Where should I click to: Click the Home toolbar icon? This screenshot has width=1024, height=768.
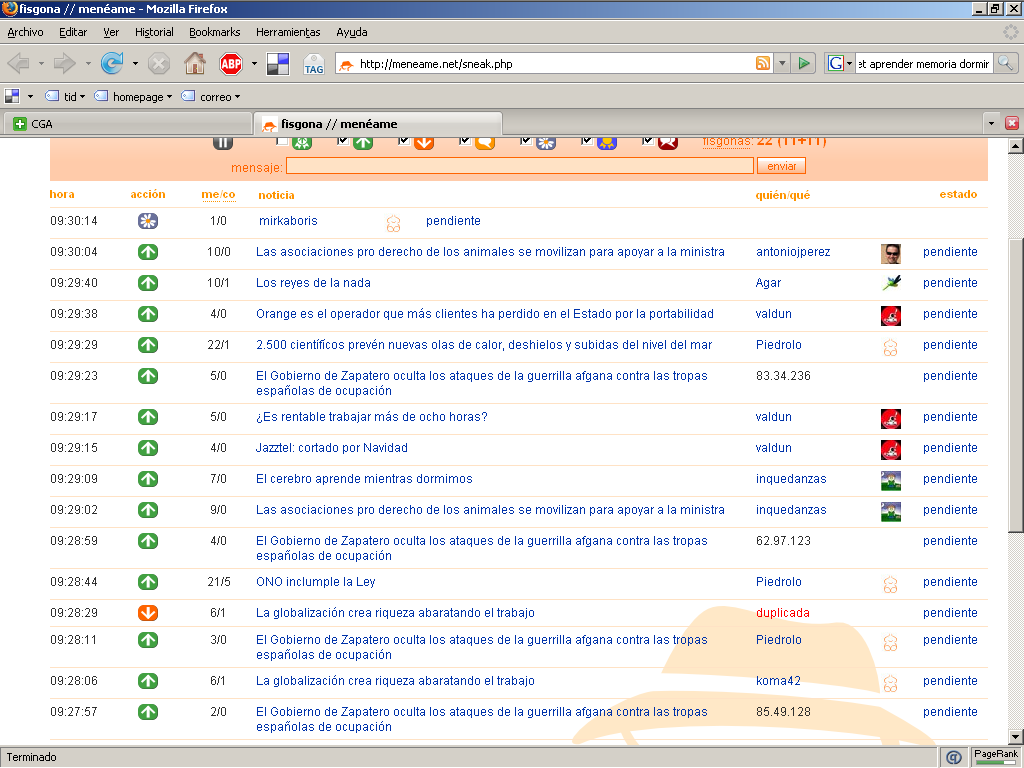pos(195,64)
